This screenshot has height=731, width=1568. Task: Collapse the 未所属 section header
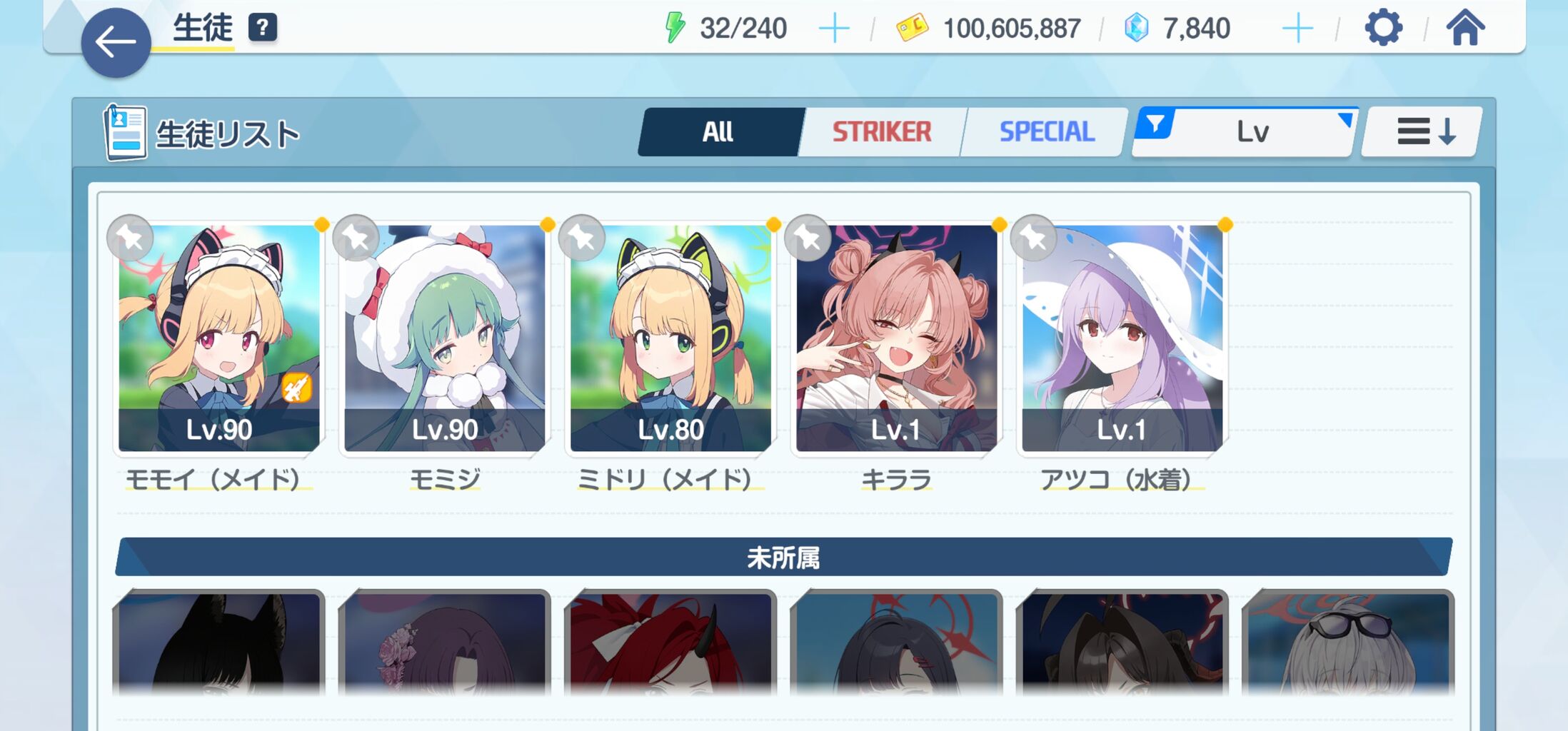pyautogui.click(x=783, y=557)
